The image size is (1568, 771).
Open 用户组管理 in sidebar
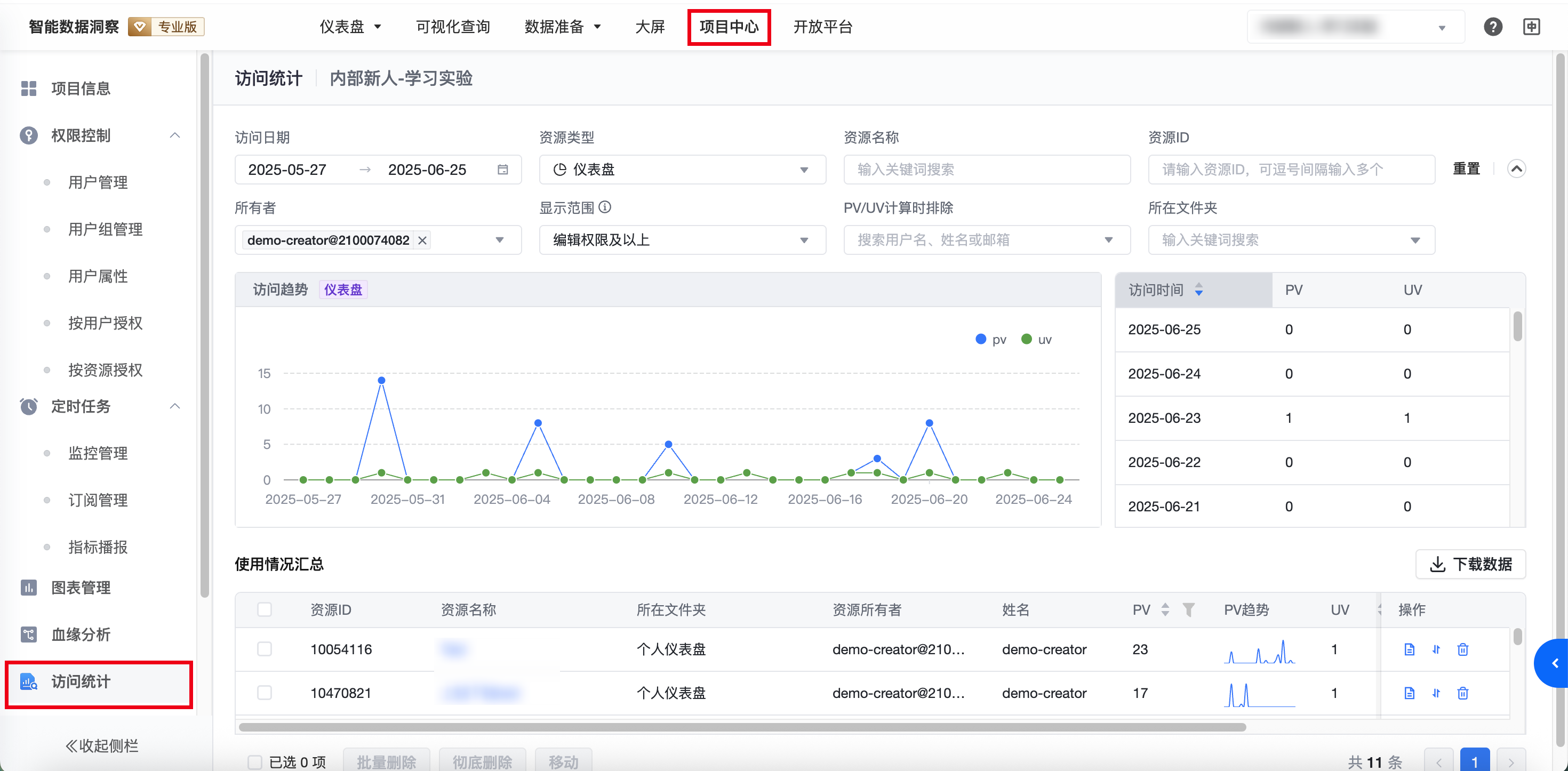[x=105, y=229]
